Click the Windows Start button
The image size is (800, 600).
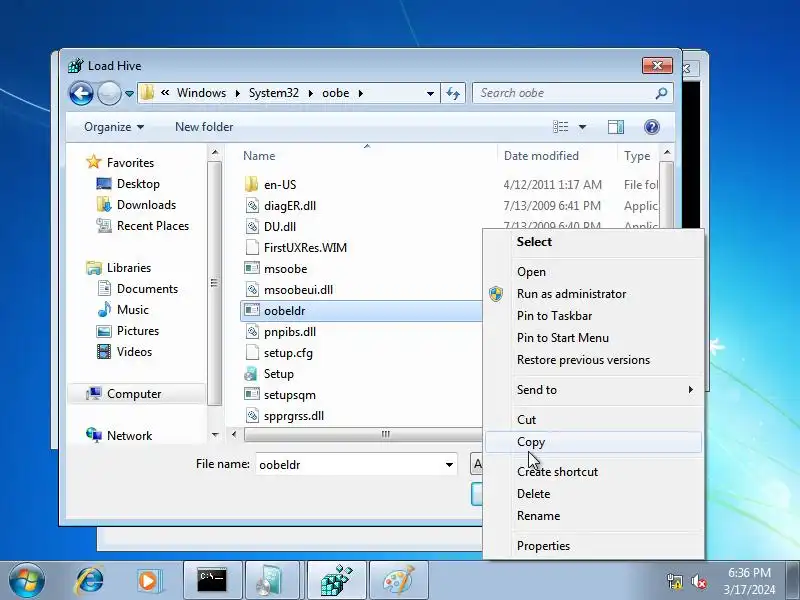[x=27, y=580]
